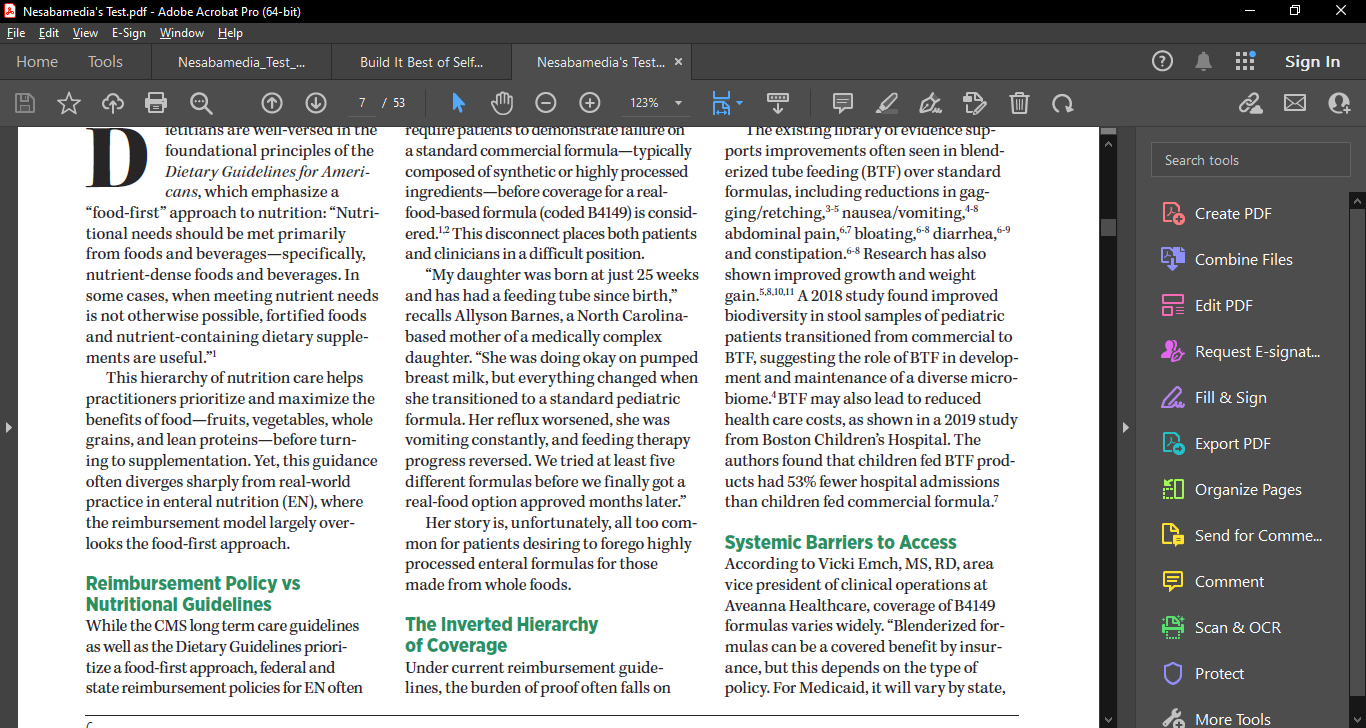Click the Print file icon
The height and width of the screenshot is (728, 1366).
[156, 103]
